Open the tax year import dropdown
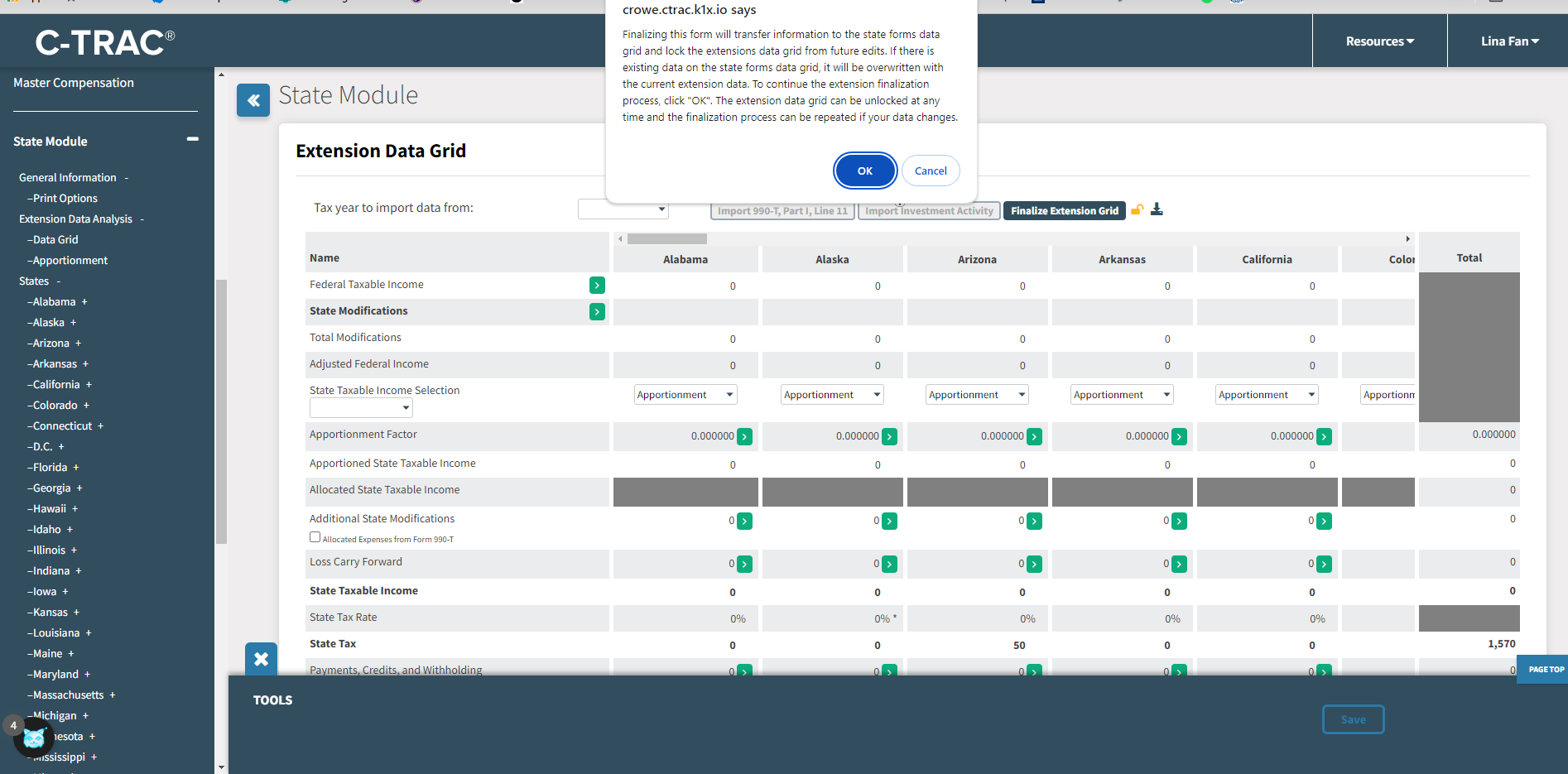 pos(623,209)
